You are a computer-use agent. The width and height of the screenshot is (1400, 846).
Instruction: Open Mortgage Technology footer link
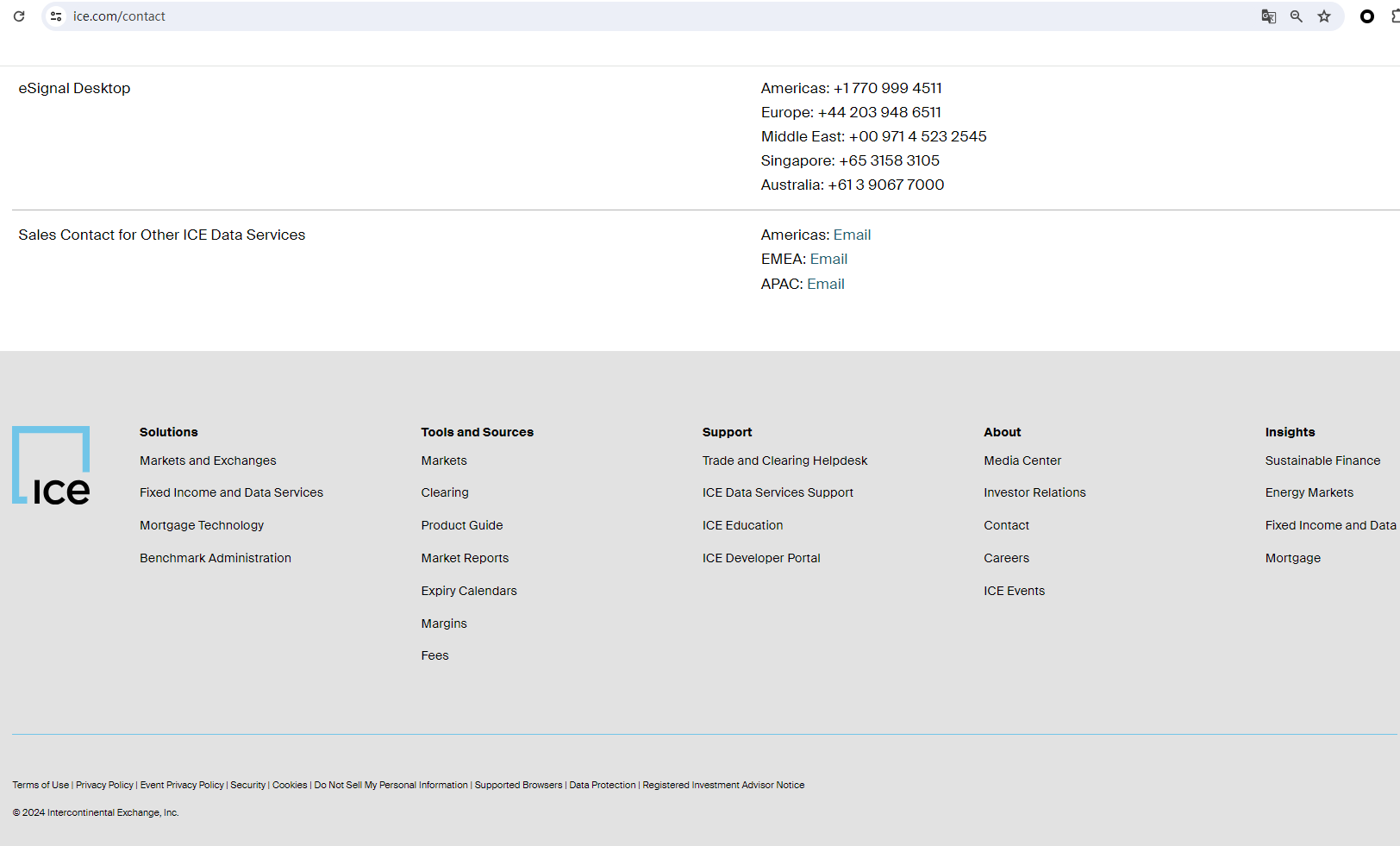coord(202,525)
